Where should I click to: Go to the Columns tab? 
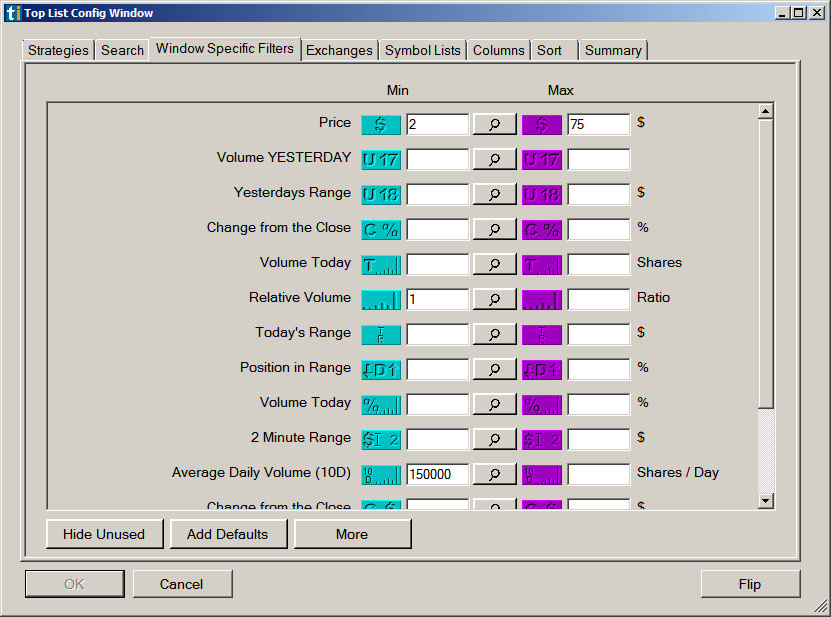[x=499, y=50]
